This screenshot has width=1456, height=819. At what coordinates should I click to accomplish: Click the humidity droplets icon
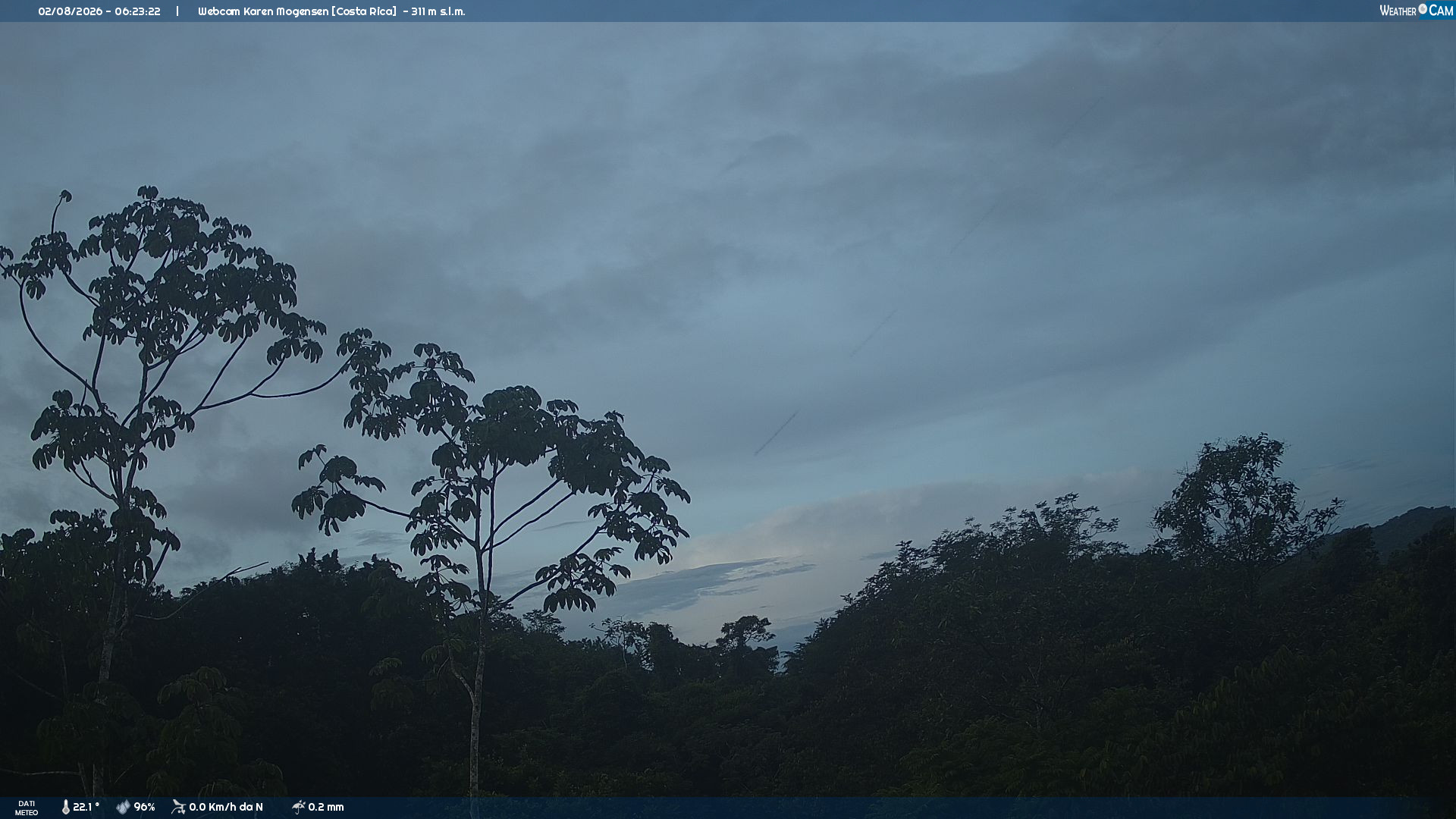[x=123, y=808]
